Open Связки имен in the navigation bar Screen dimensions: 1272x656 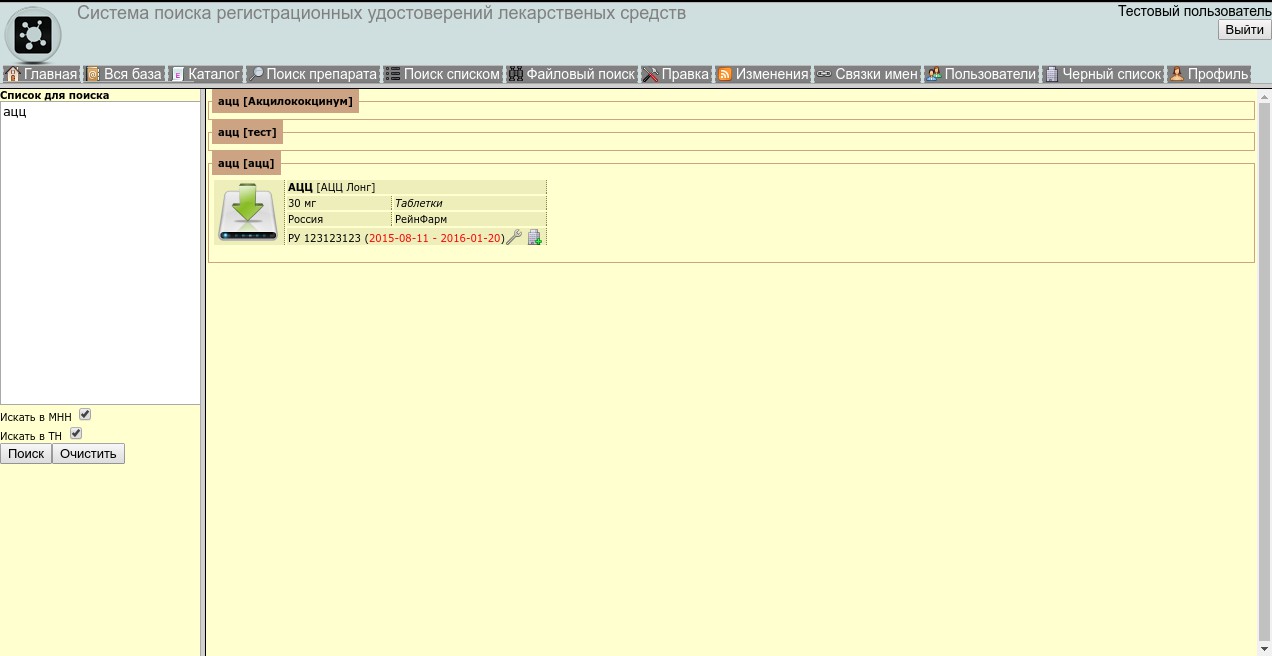(867, 74)
